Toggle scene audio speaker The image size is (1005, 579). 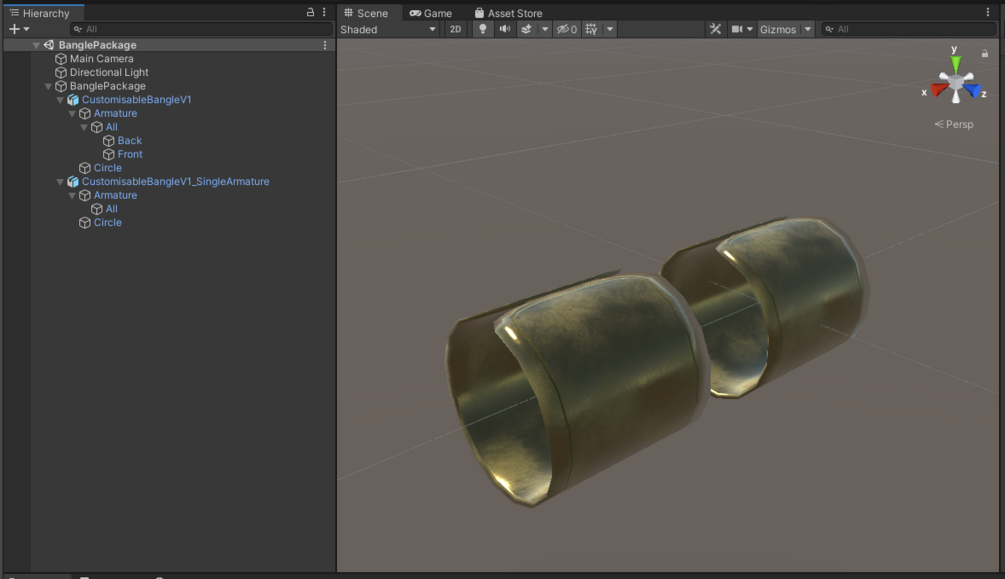505,29
